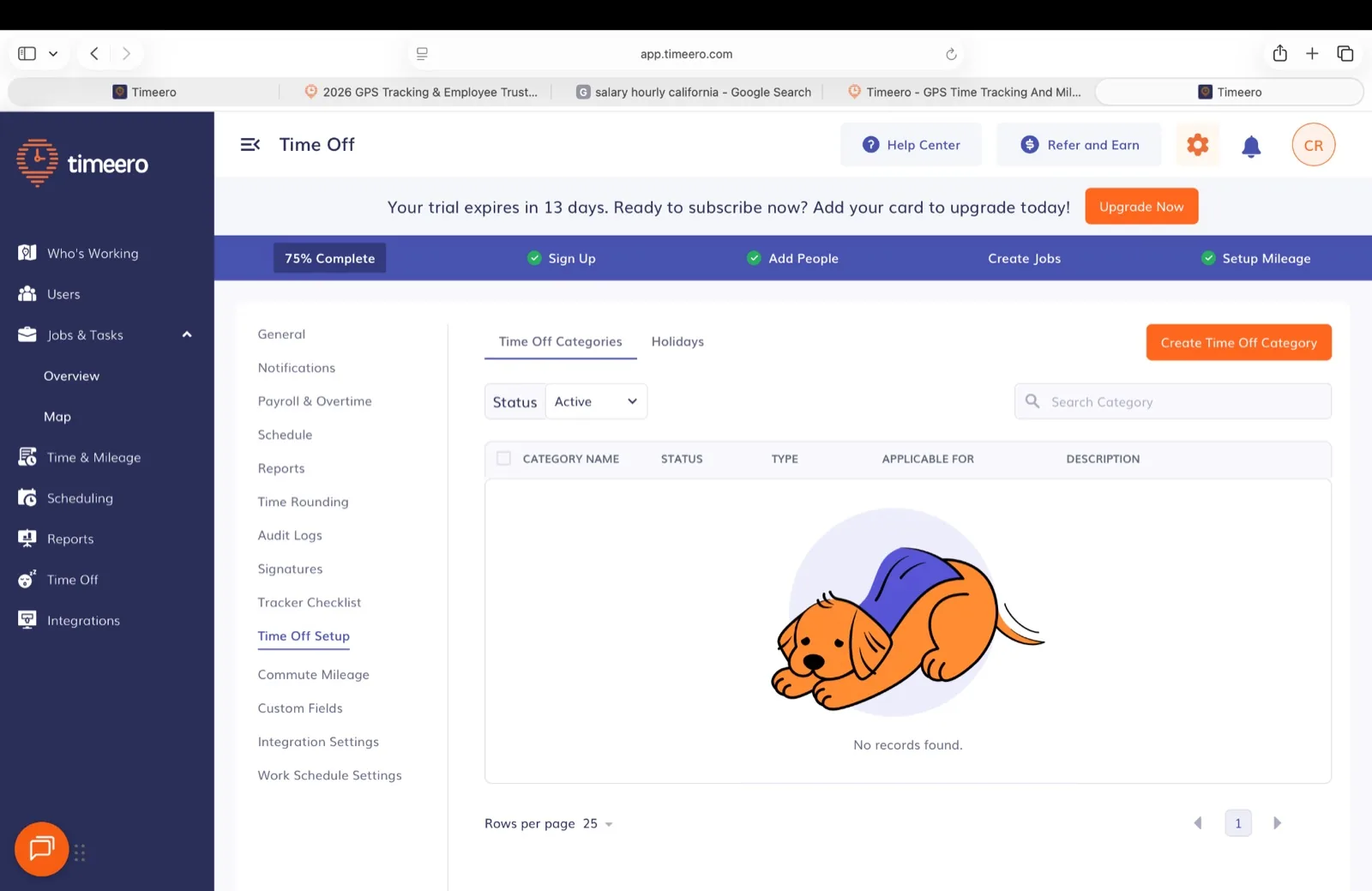Click the DESCRIPTION column header
The height and width of the screenshot is (891, 1372).
[x=1103, y=459]
